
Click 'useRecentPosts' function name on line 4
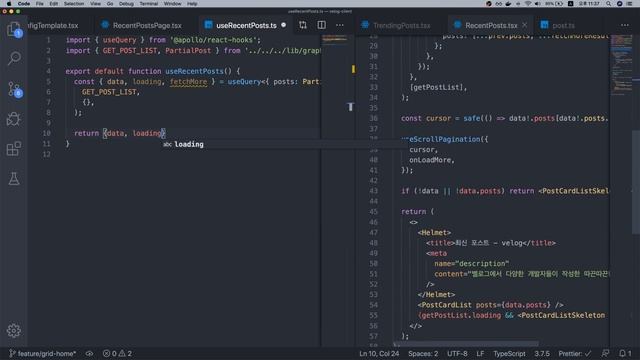pos(194,71)
